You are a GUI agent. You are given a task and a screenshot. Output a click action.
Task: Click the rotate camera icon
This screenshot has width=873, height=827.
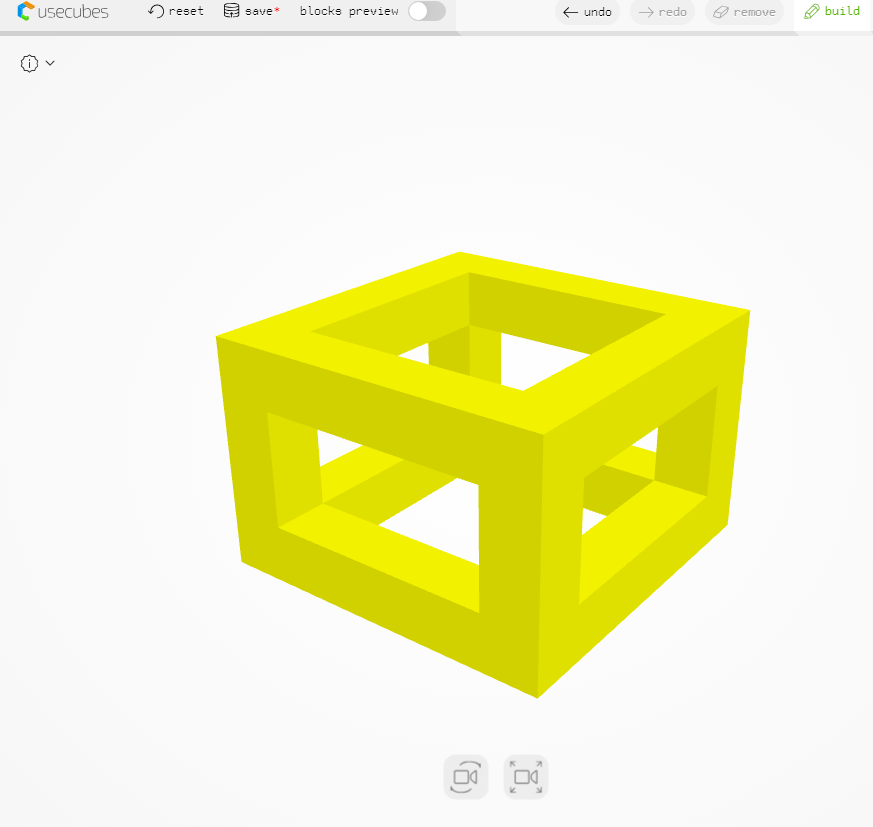click(466, 777)
